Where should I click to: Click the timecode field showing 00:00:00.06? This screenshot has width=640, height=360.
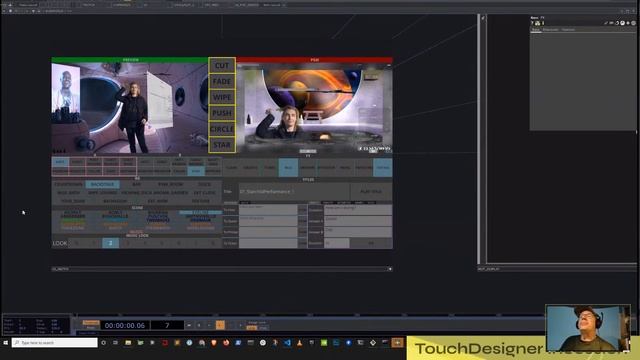coord(125,325)
